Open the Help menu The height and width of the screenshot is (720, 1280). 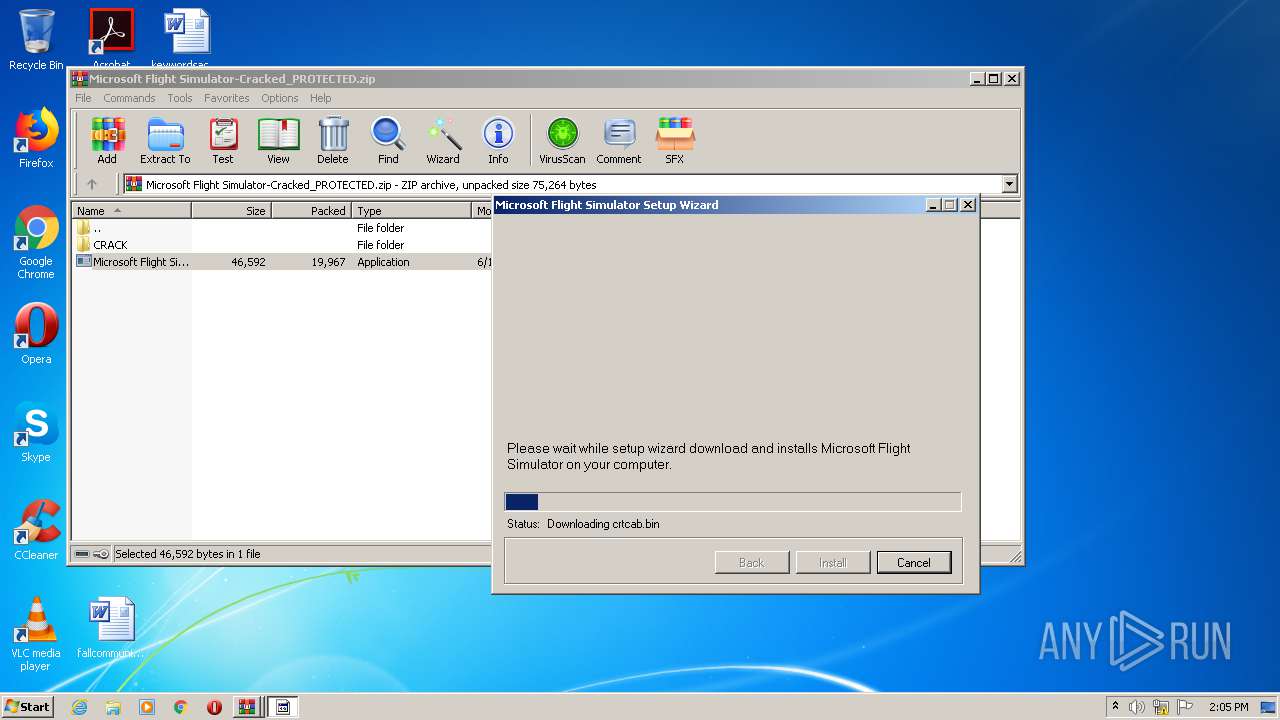(x=320, y=98)
